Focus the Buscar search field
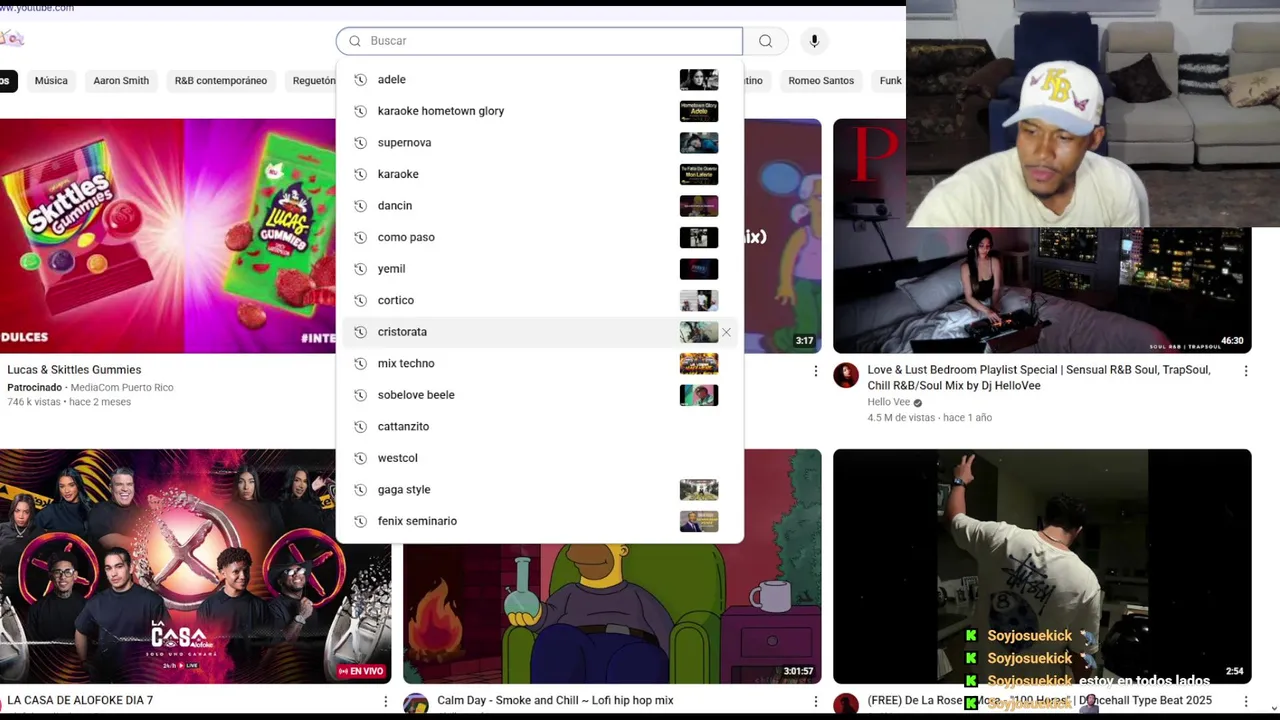This screenshot has width=1280, height=720. point(539,41)
